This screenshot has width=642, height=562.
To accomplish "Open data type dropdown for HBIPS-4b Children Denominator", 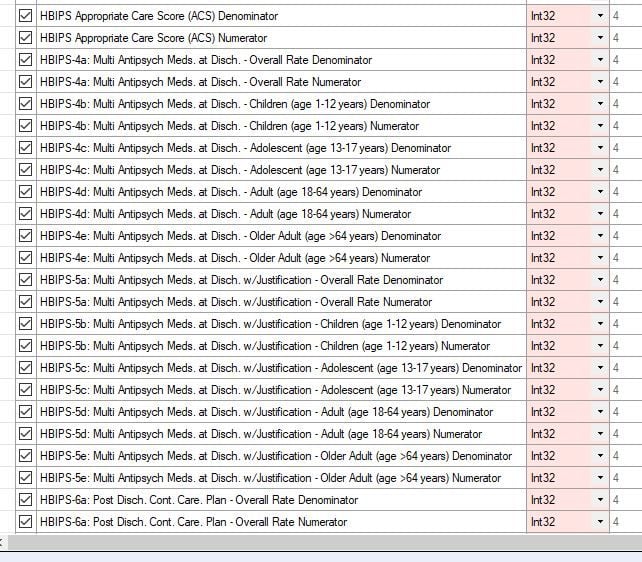I will pos(600,104).
